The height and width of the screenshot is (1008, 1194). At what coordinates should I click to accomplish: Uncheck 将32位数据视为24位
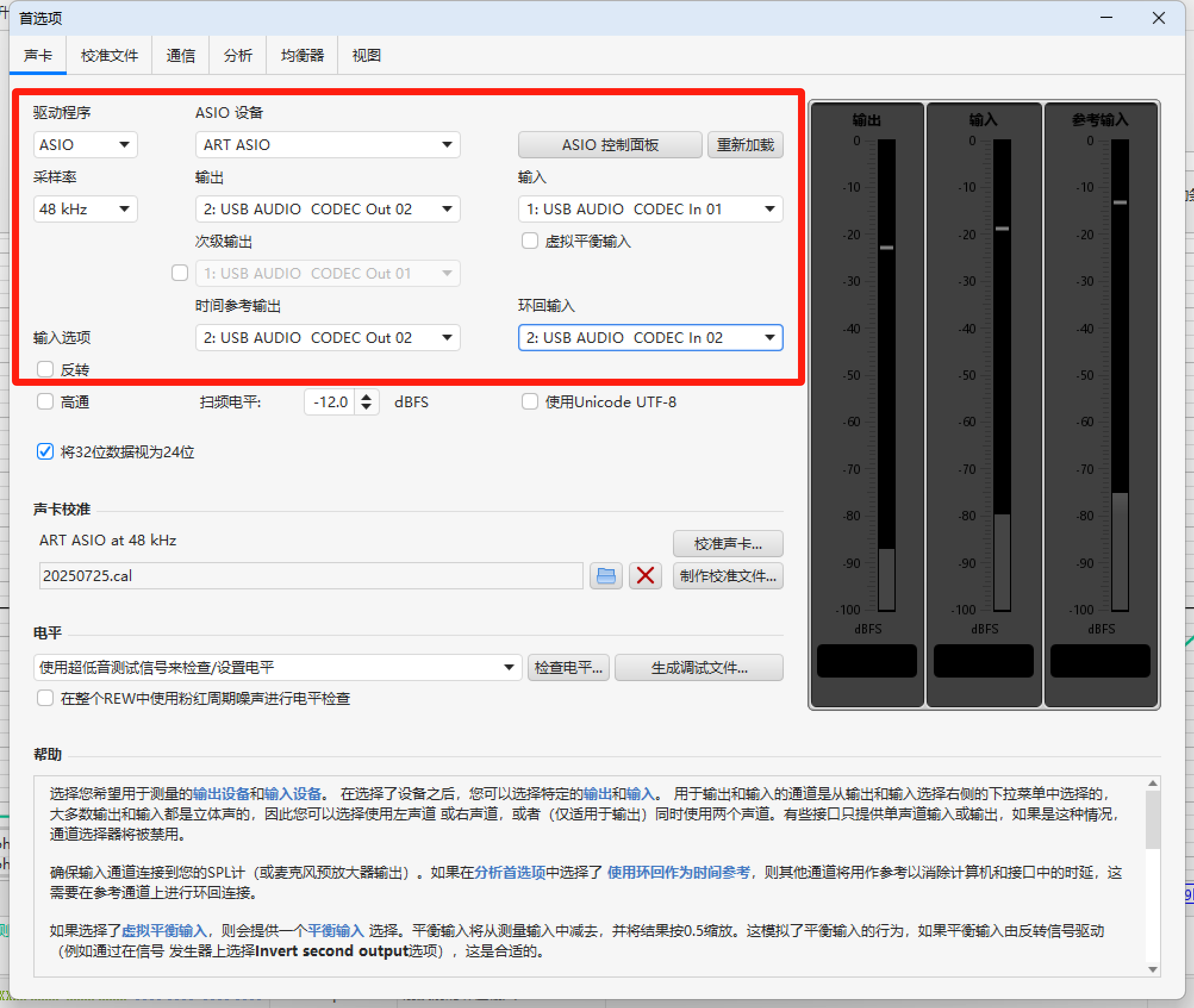[x=45, y=451]
